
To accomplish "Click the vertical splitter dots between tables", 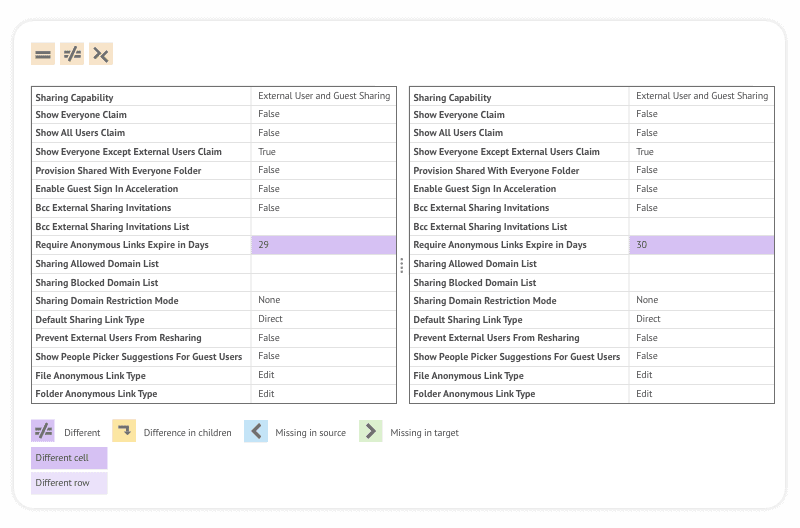I will point(402,265).
